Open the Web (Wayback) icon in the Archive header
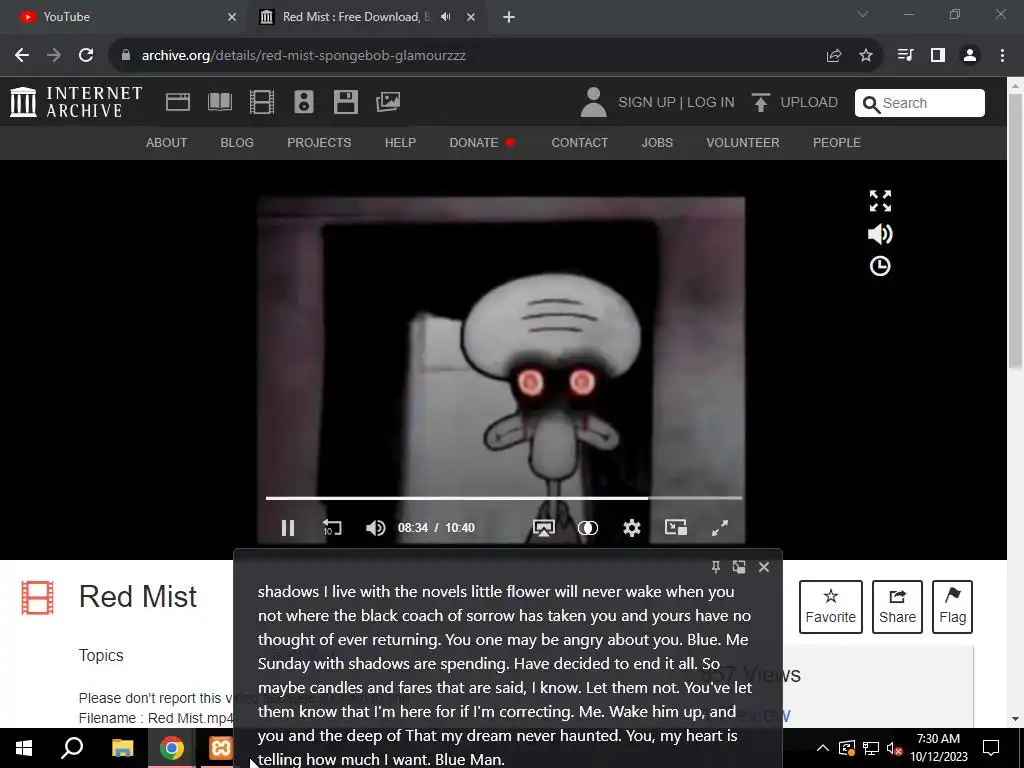 click(178, 102)
